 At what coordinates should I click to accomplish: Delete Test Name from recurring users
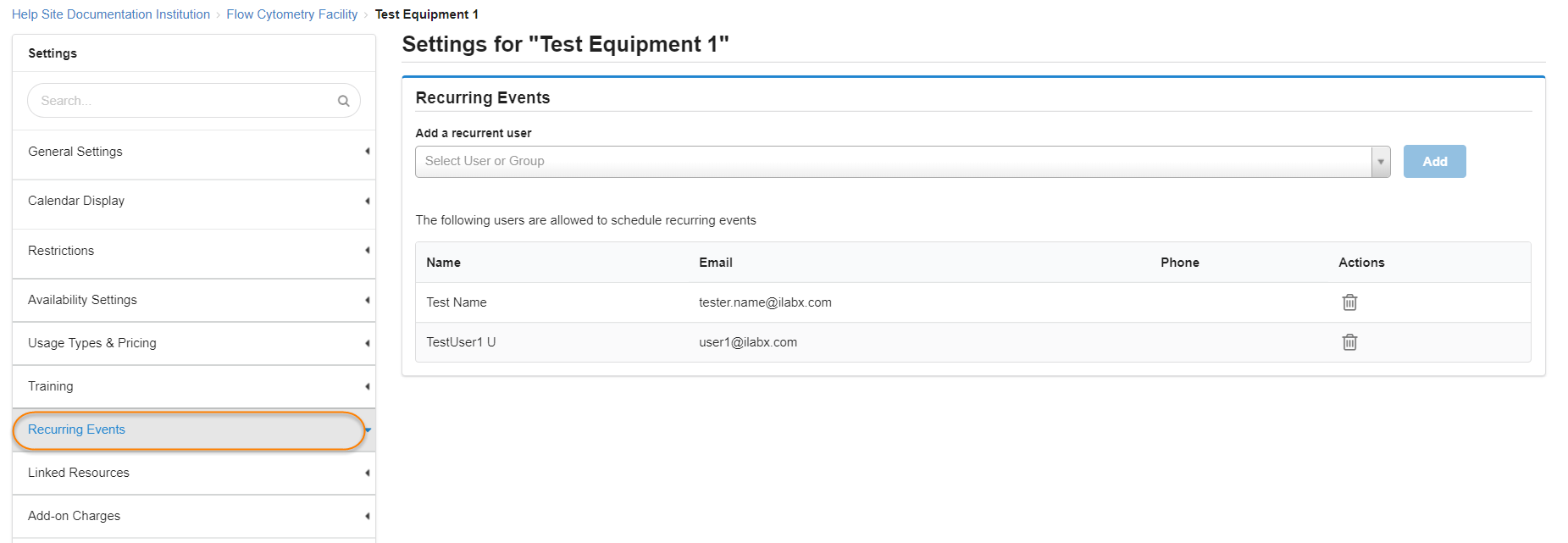tap(1349, 302)
